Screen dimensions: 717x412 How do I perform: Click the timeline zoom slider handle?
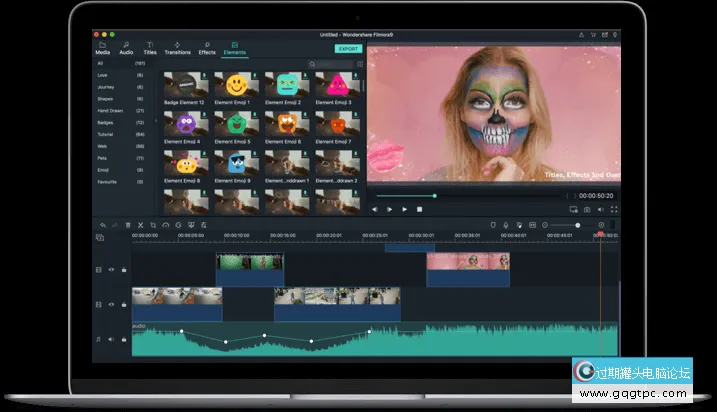[x=577, y=225]
